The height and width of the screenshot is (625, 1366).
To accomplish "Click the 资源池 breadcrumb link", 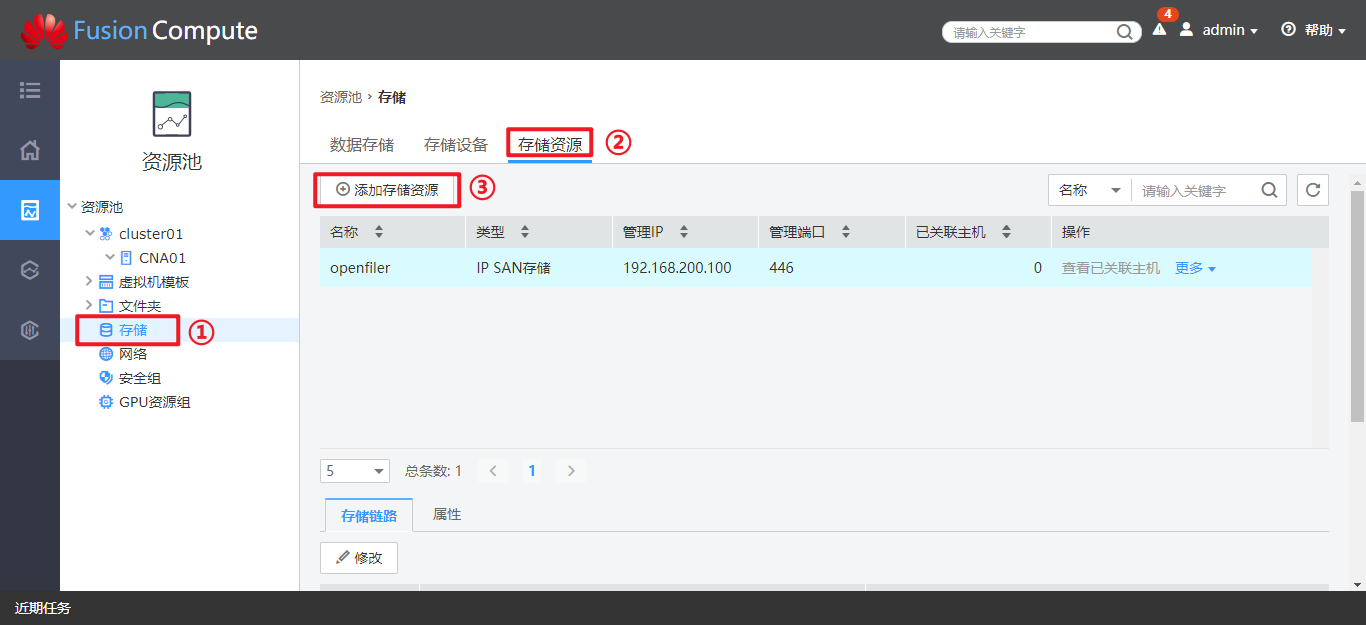I will coord(341,97).
